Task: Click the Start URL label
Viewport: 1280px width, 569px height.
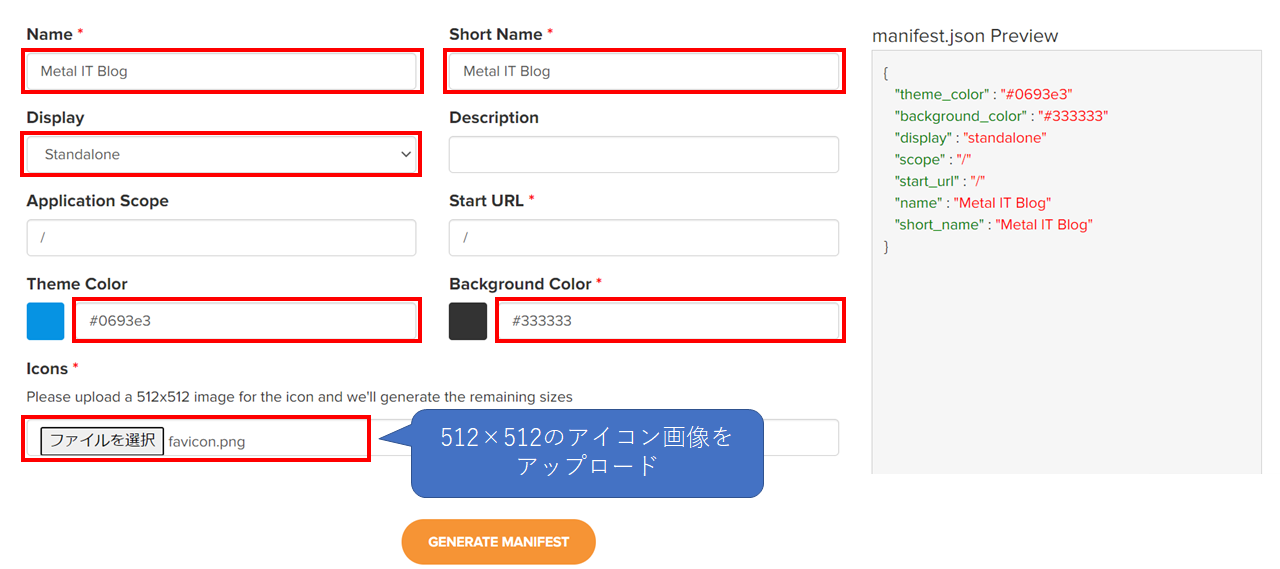Action: [486, 201]
